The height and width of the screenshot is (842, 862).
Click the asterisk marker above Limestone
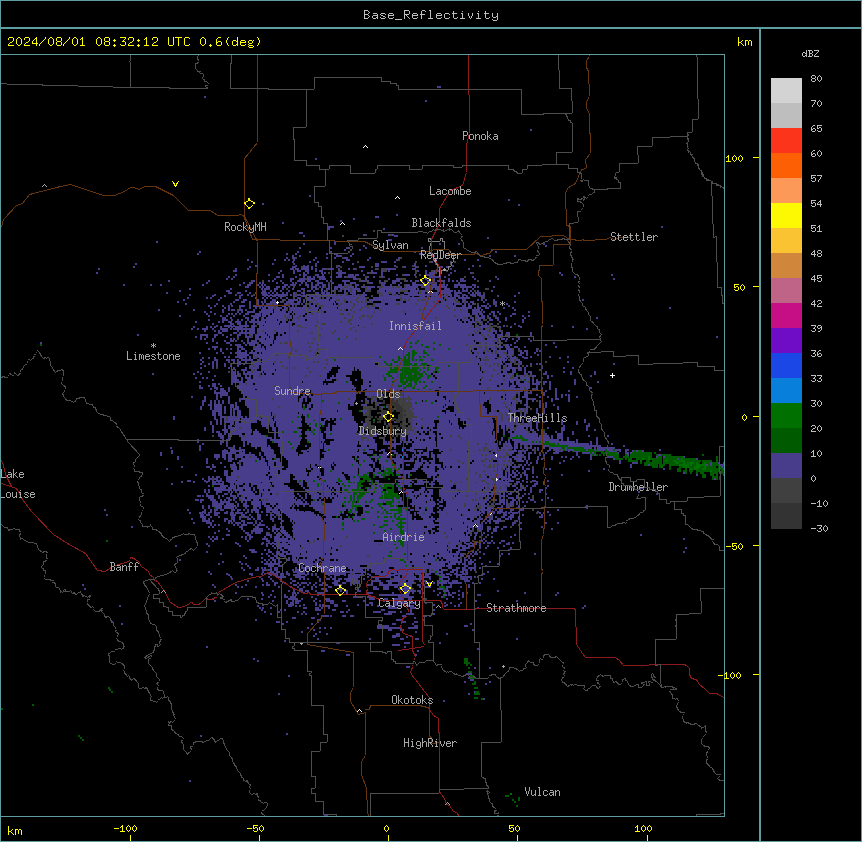(153, 346)
